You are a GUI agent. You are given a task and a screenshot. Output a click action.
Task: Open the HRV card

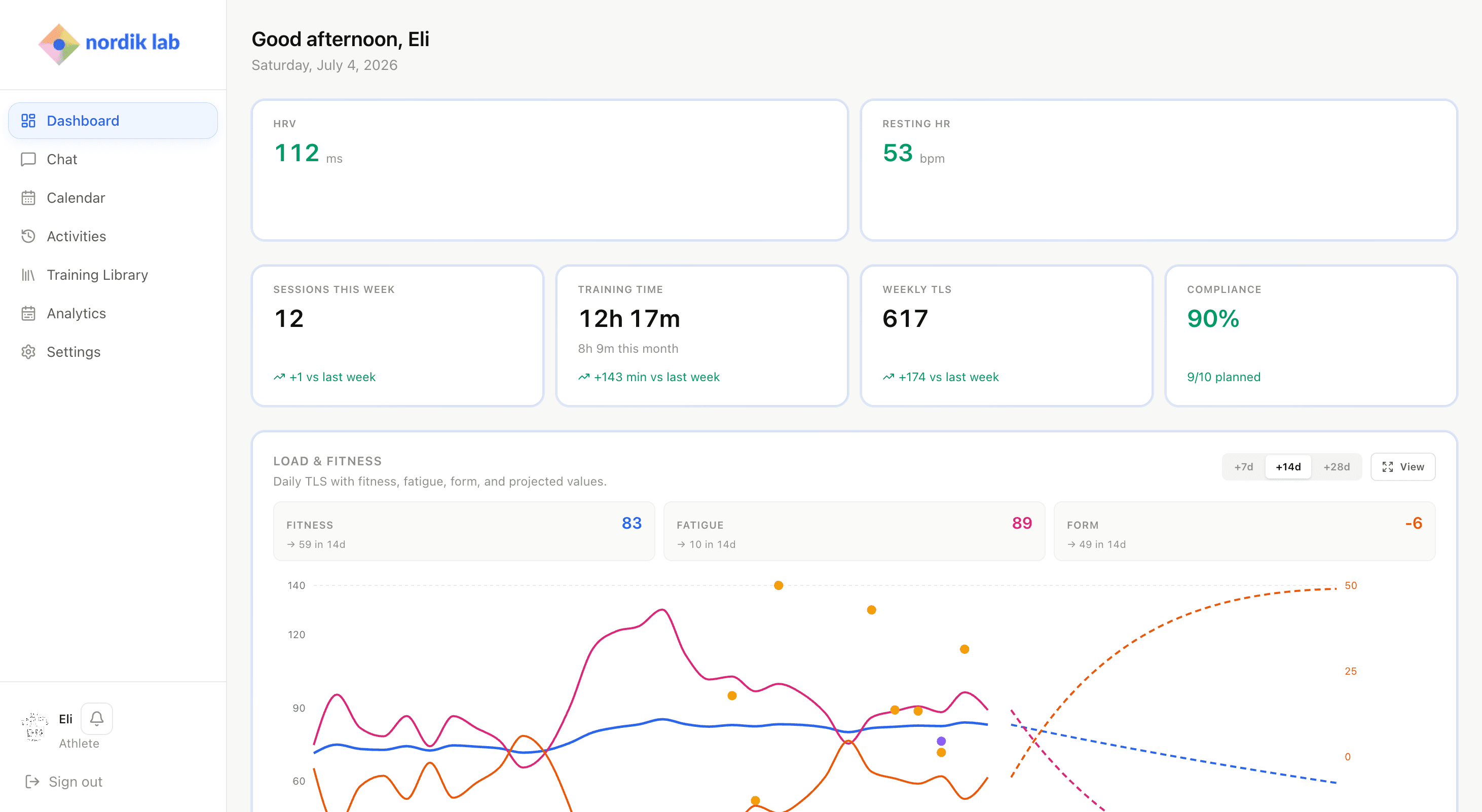[549, 170]
